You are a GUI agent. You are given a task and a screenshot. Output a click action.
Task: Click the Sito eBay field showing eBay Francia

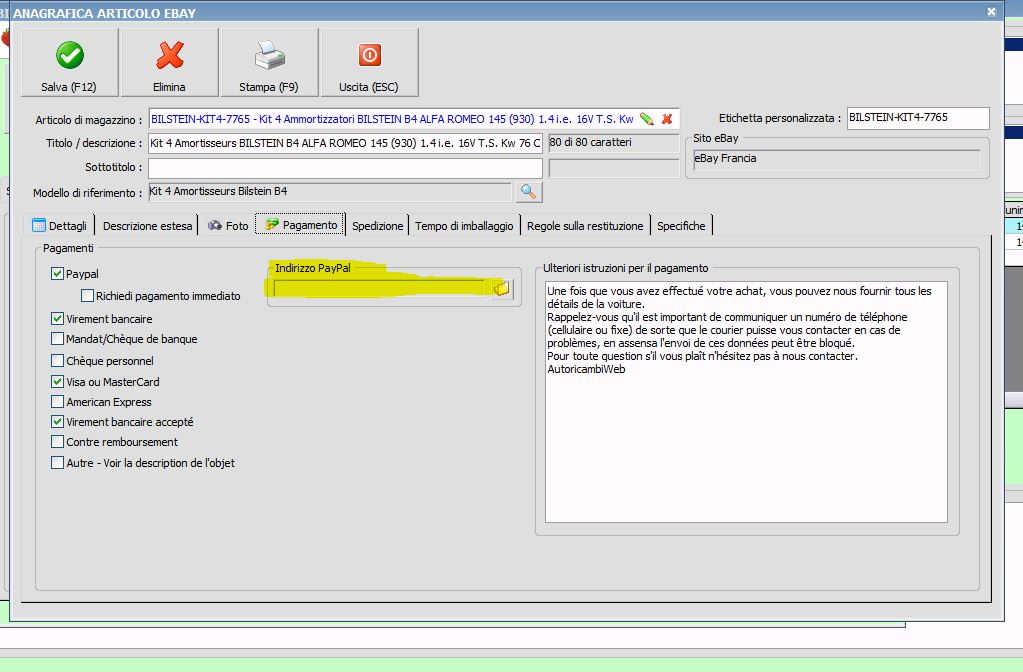pos(837,159)
